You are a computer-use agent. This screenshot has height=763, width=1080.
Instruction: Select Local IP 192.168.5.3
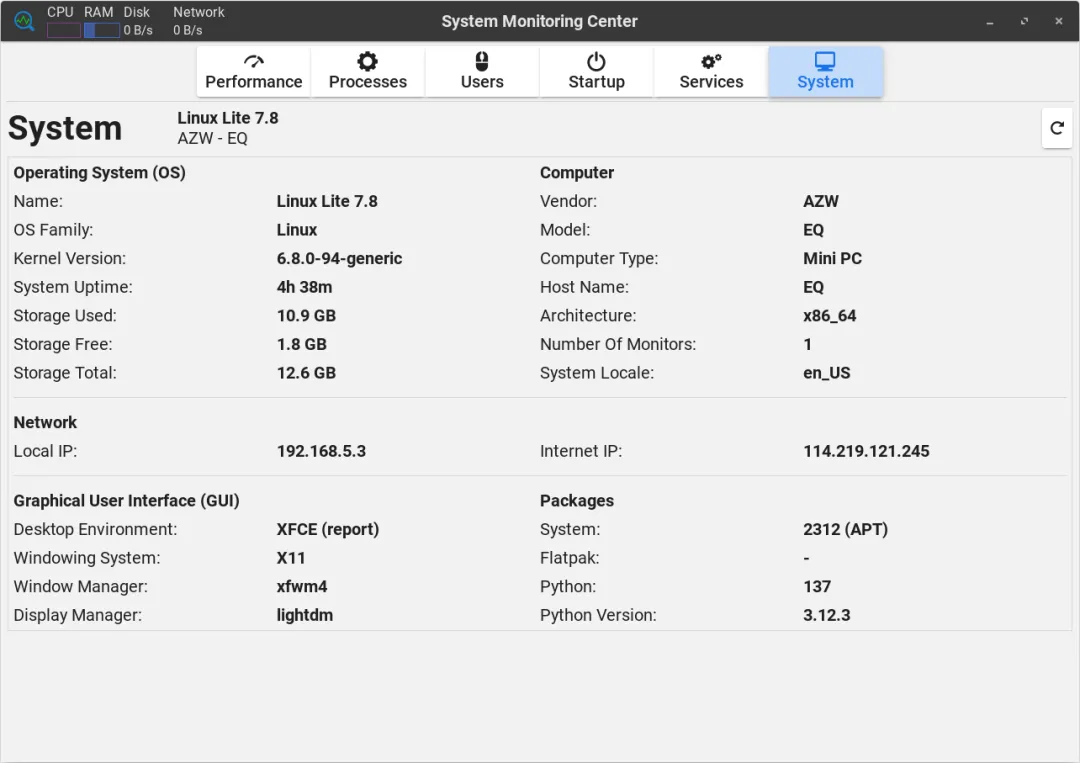click(x=322, y=451)
